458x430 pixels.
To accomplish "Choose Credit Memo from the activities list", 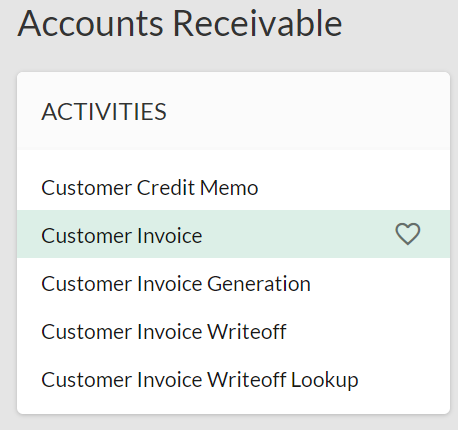I will click(150, 188).
